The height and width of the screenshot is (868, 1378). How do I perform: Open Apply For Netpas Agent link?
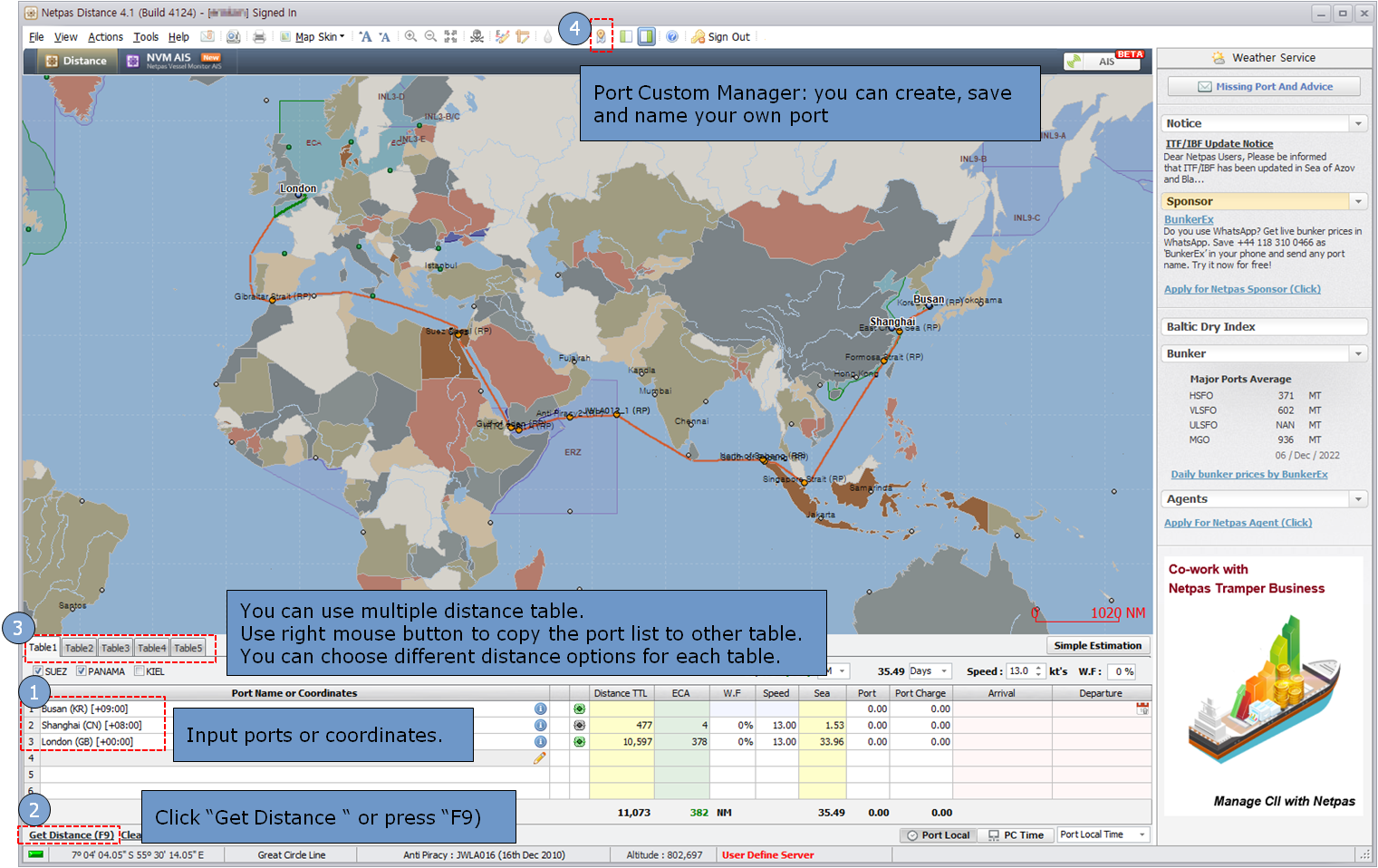[1238, 523]
